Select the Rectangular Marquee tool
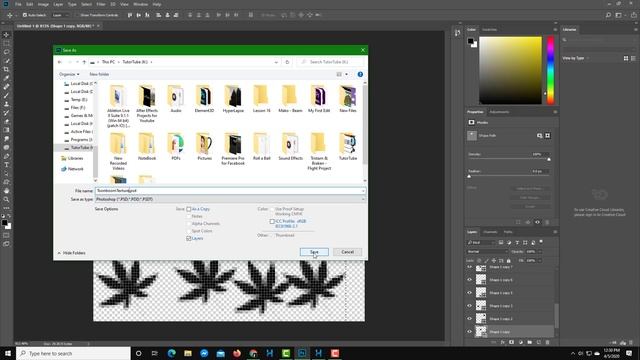This screenshot has width=640, height=360. 6,43
